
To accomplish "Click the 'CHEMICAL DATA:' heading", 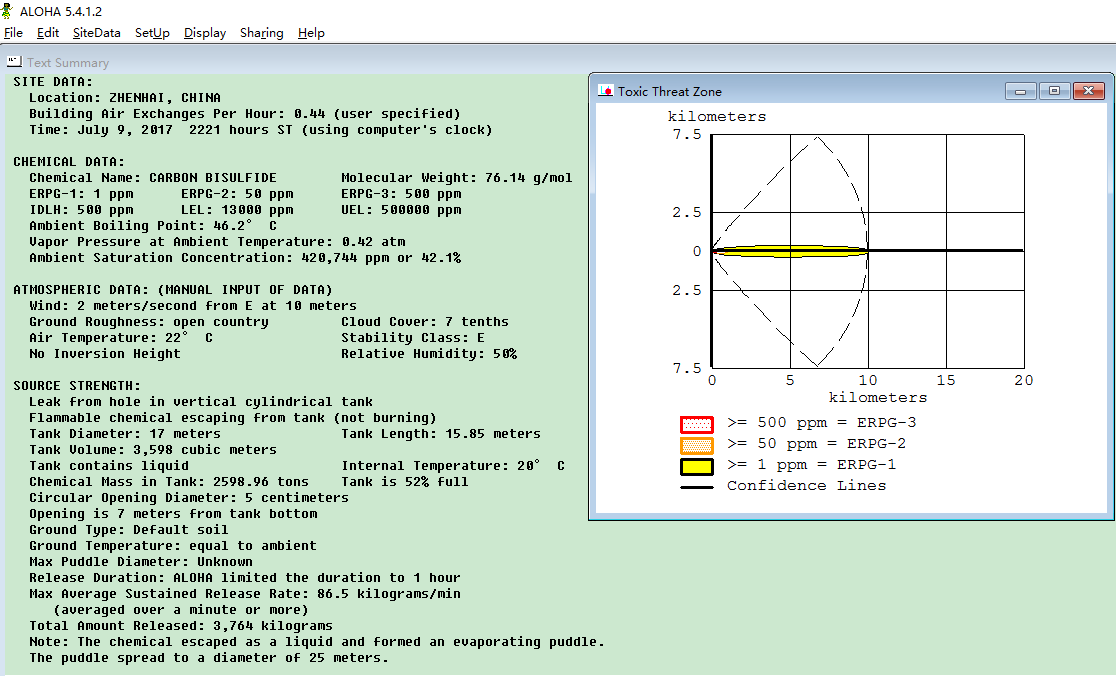I will (69, 162).
